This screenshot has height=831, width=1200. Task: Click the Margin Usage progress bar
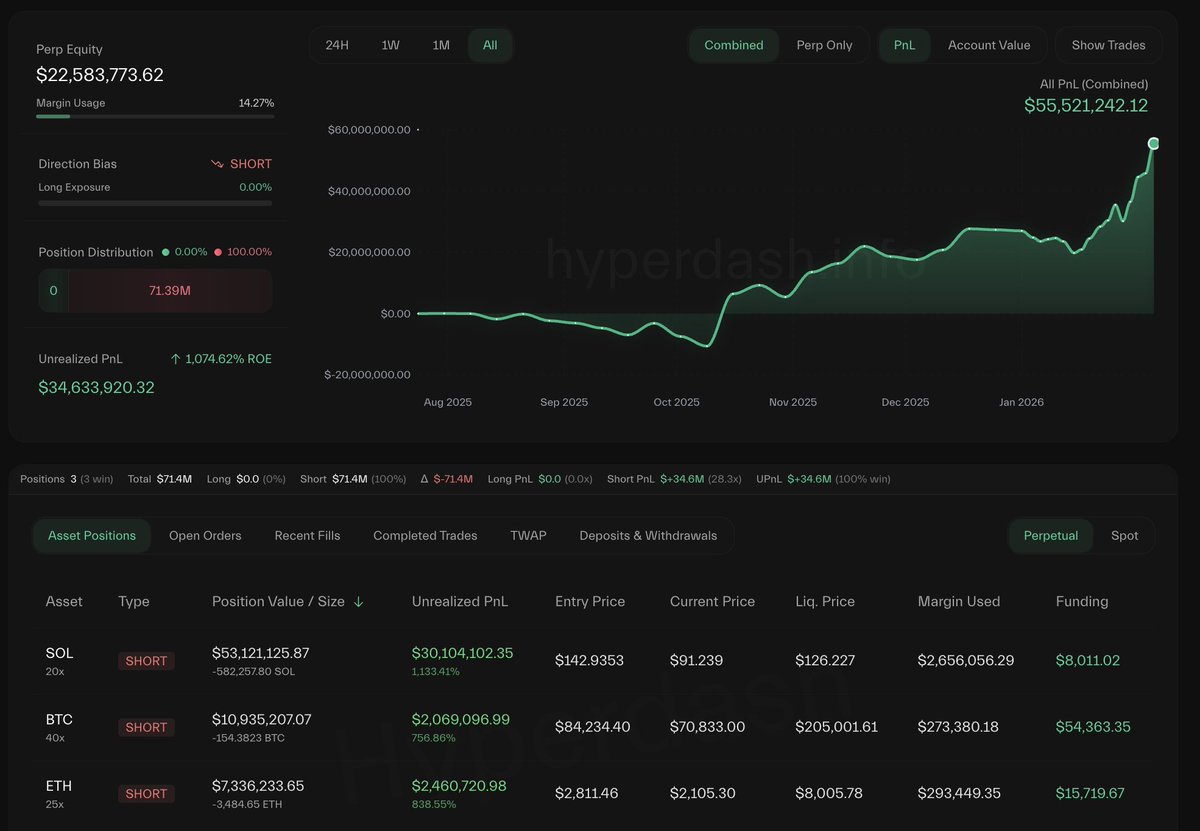[x=155, y=117]
